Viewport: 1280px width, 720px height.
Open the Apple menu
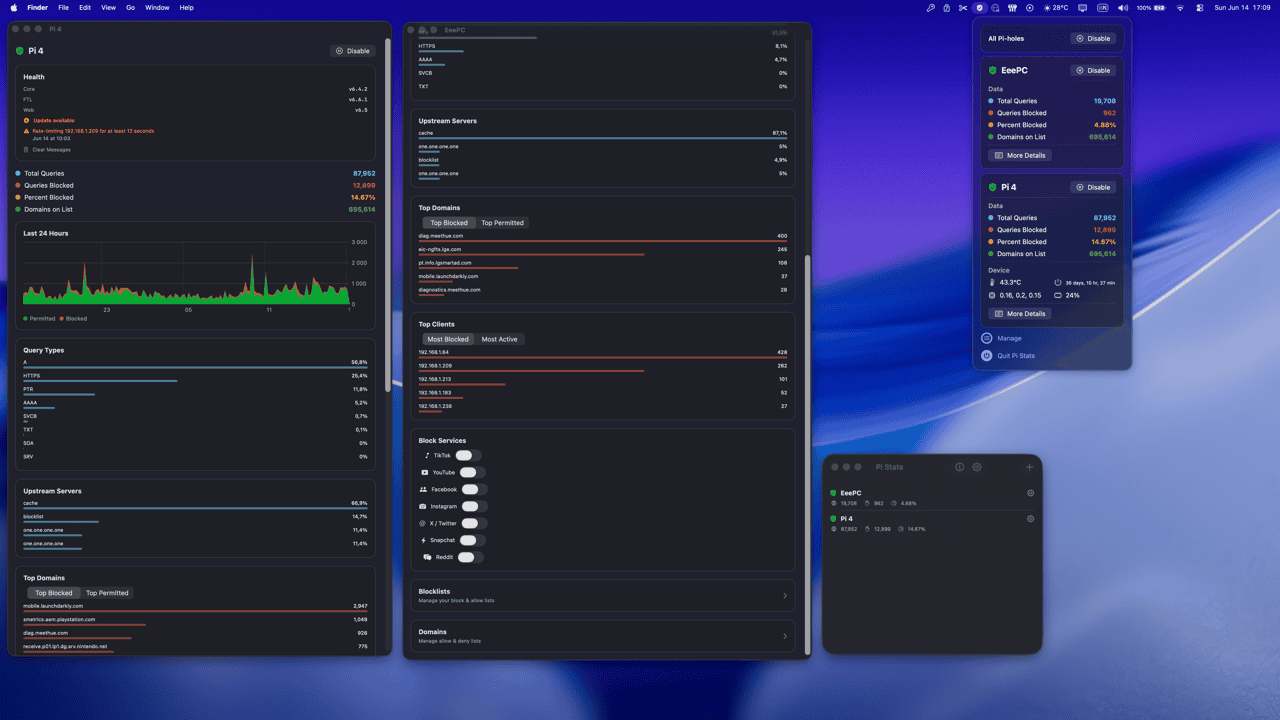click(x=14, y=7)
